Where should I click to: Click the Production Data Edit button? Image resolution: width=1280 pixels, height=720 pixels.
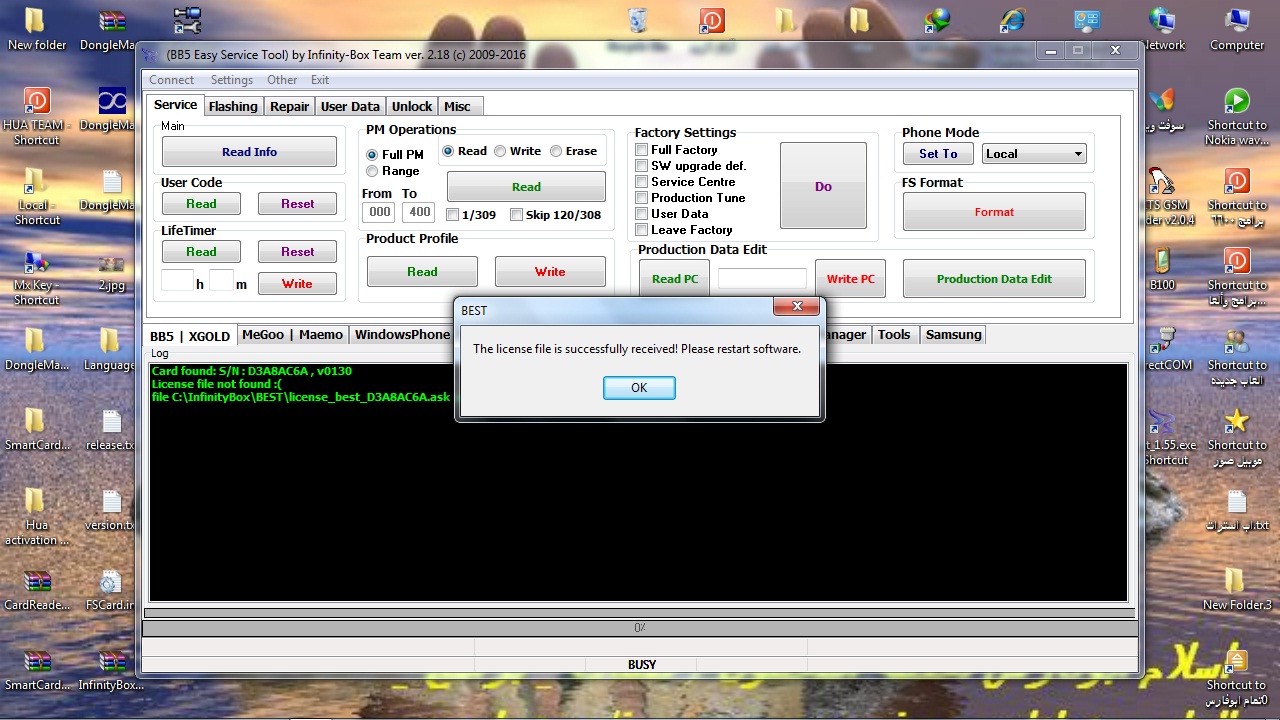pyautogui.click(x=994, y=279)
